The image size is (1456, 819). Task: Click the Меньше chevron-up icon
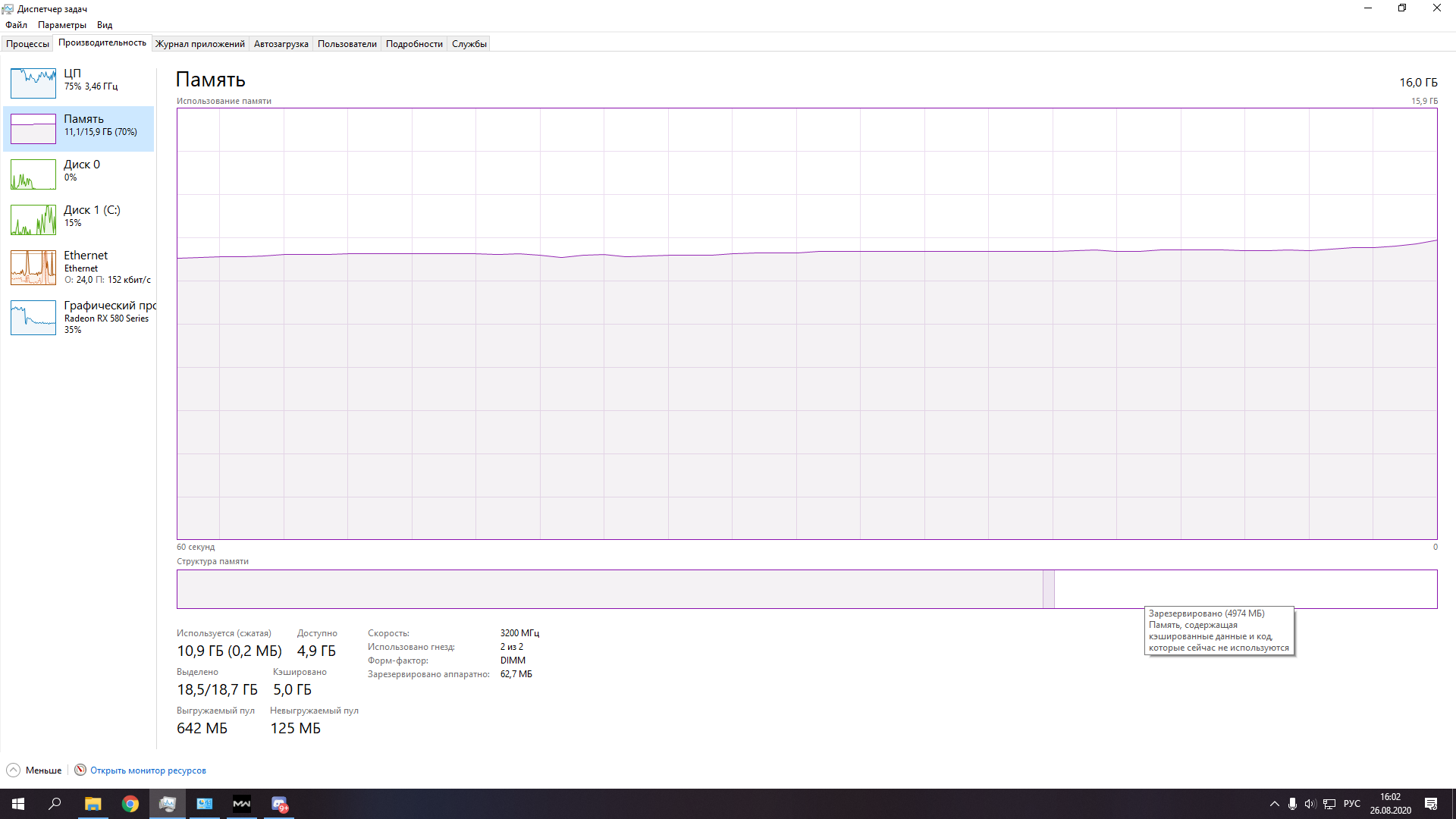click(14, 770)
